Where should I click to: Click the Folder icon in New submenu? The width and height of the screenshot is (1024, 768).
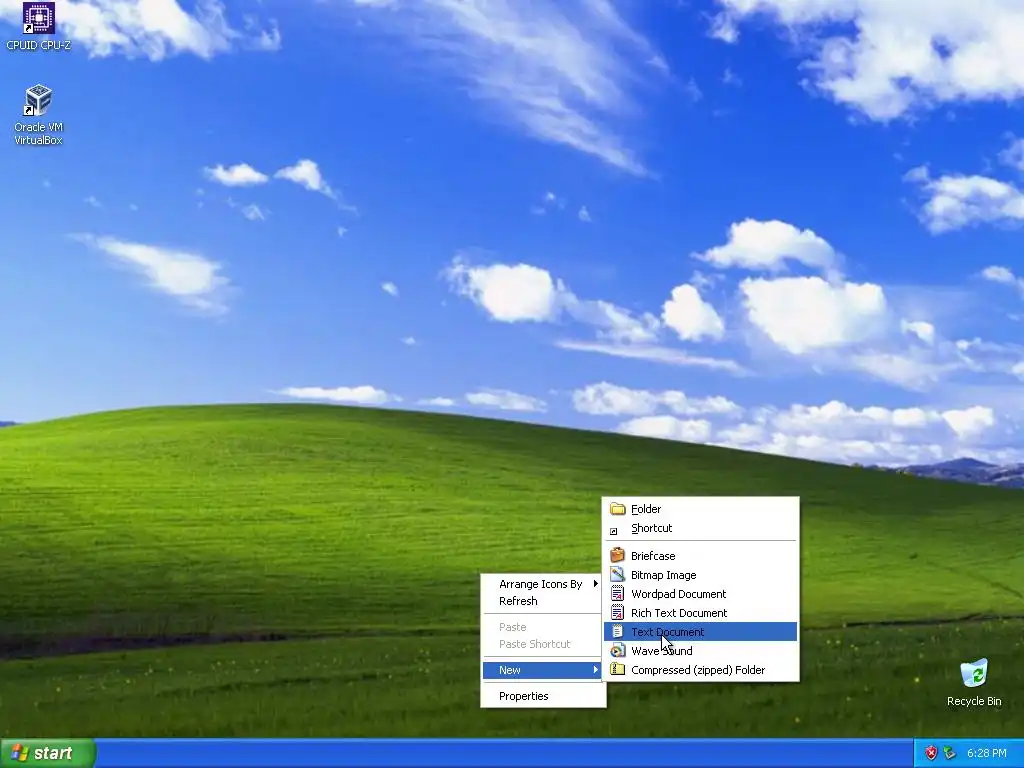617,509
